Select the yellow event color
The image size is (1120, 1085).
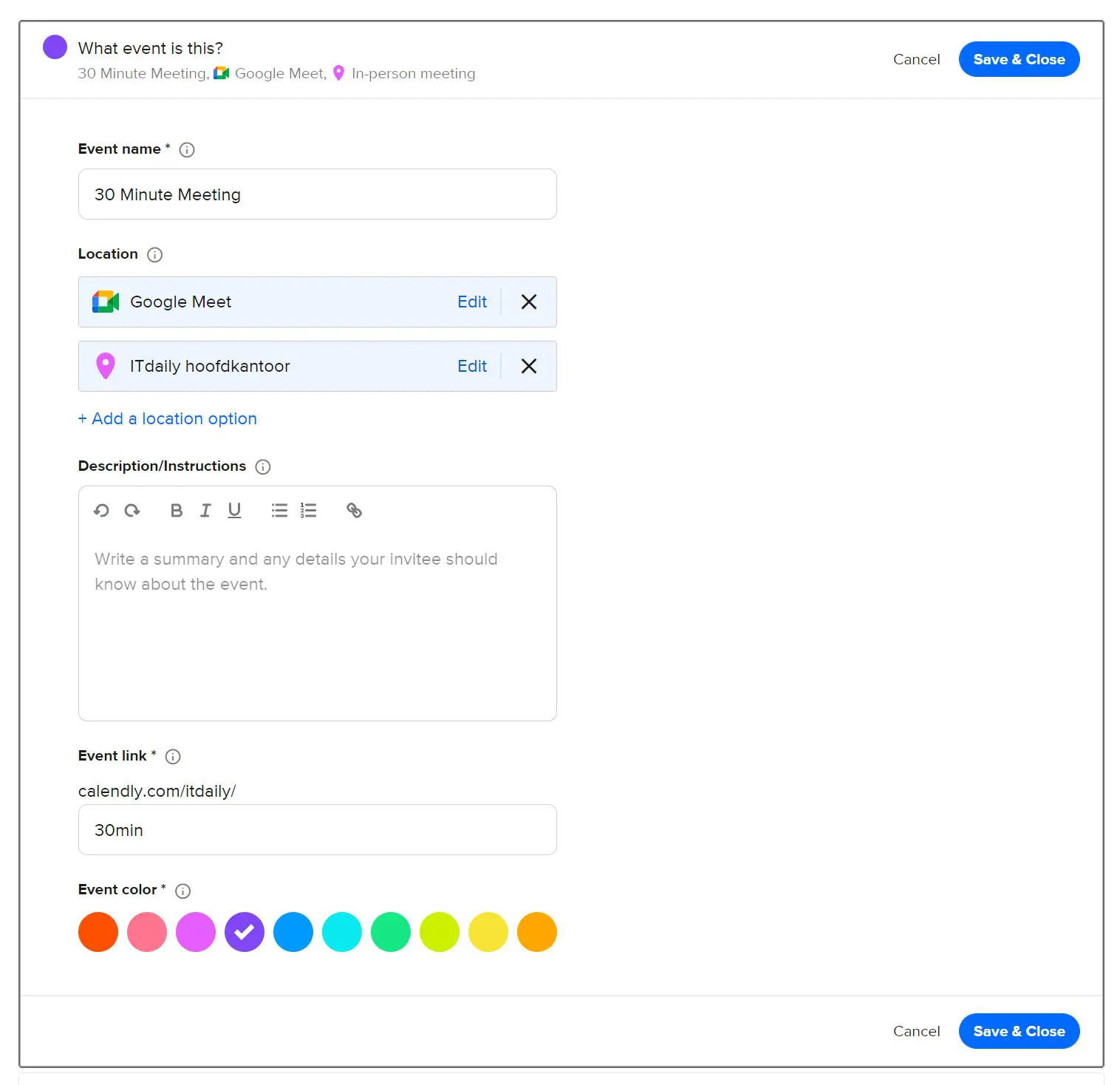[x=488, y=932]
